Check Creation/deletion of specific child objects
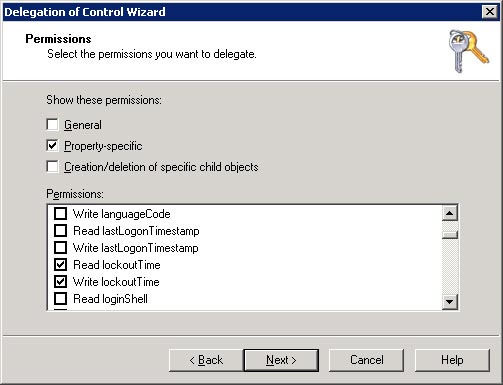The image size is (503, 385). tap(52, 167)
